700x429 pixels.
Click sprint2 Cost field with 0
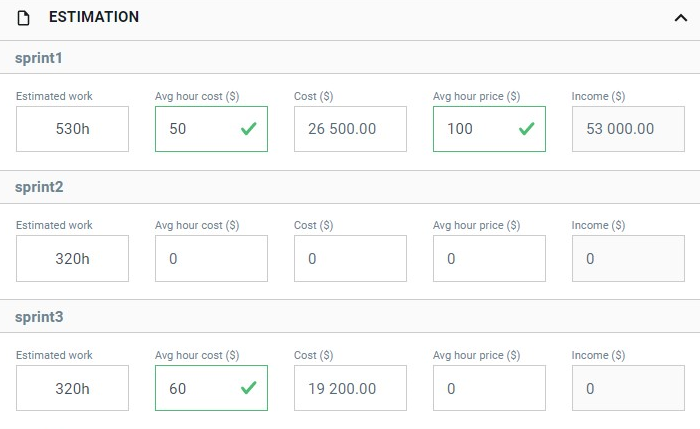[350, 258]
